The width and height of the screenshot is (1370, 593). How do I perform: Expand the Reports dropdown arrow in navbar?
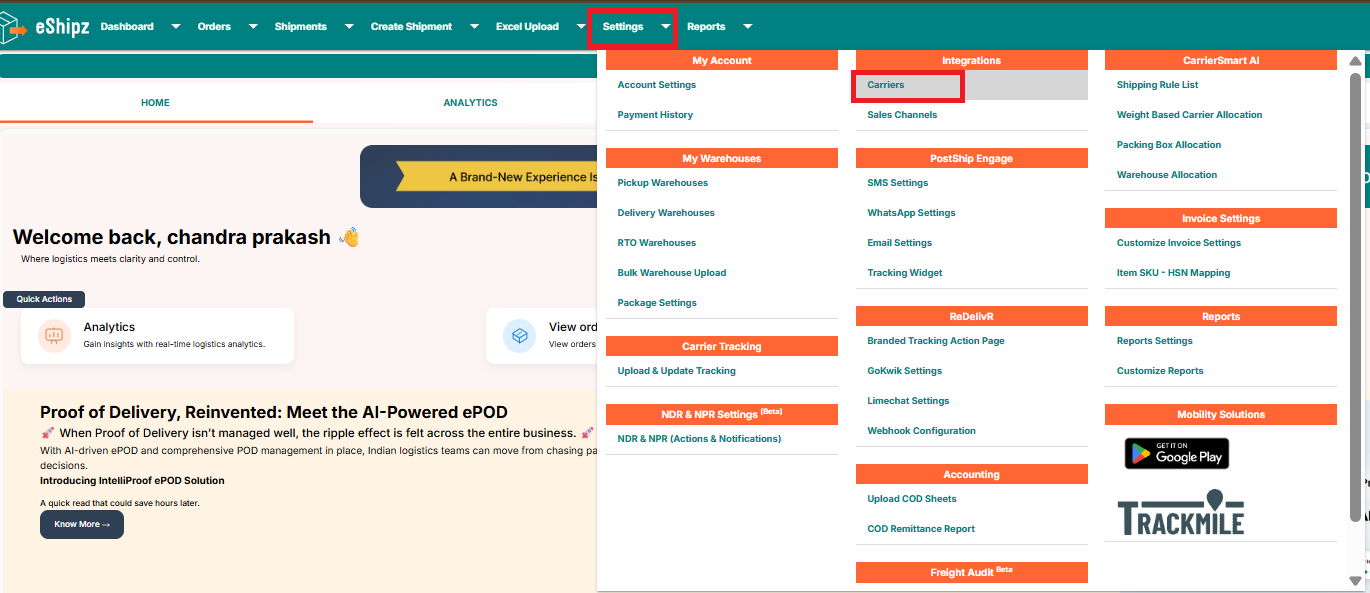(x=748, y=27)
